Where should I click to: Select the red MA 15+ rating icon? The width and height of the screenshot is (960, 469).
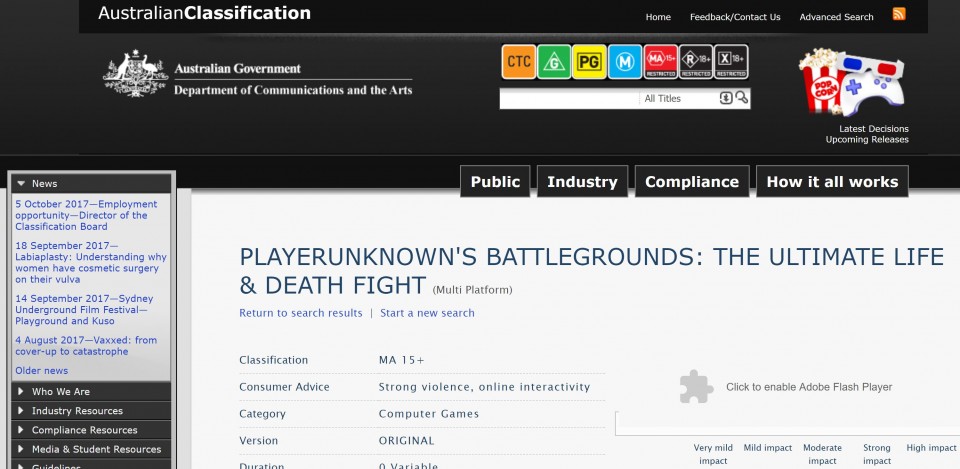(x=660, y=61)
